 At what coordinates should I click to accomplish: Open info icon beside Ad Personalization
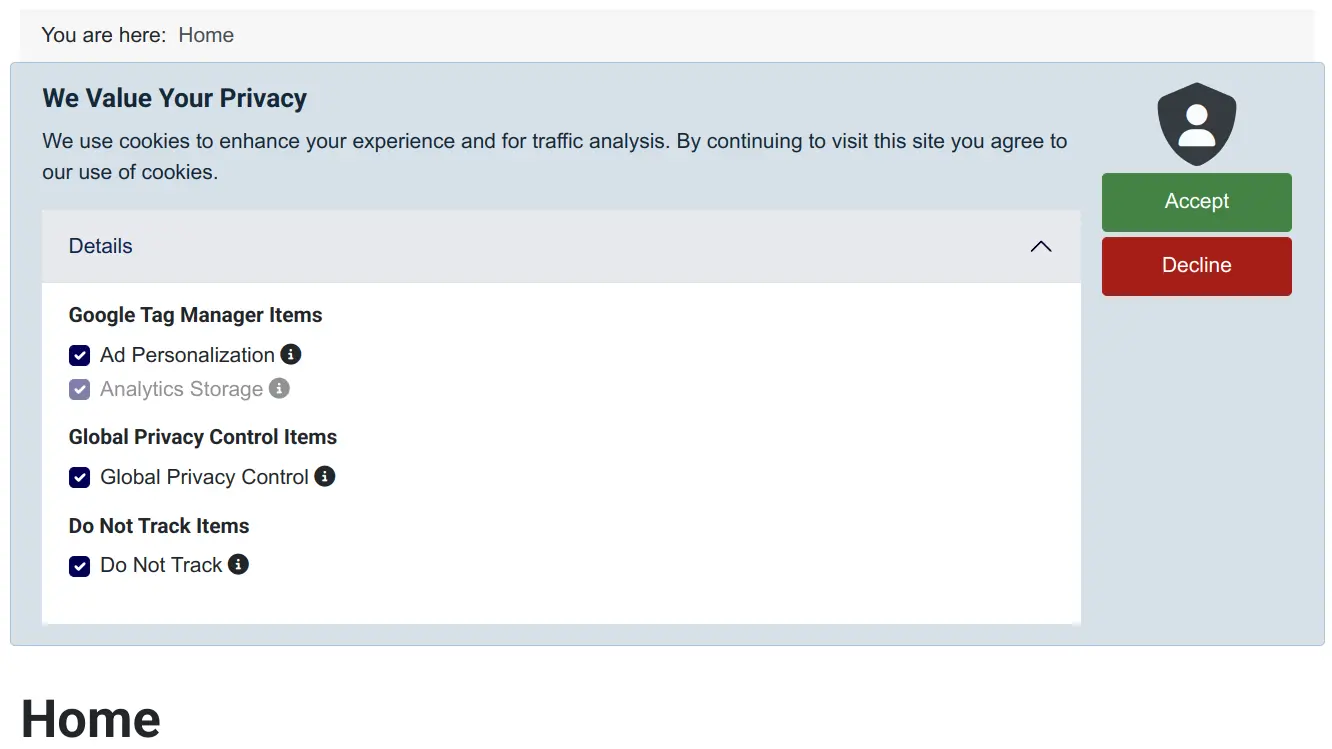pyautogui.click(x=291, y=354)
